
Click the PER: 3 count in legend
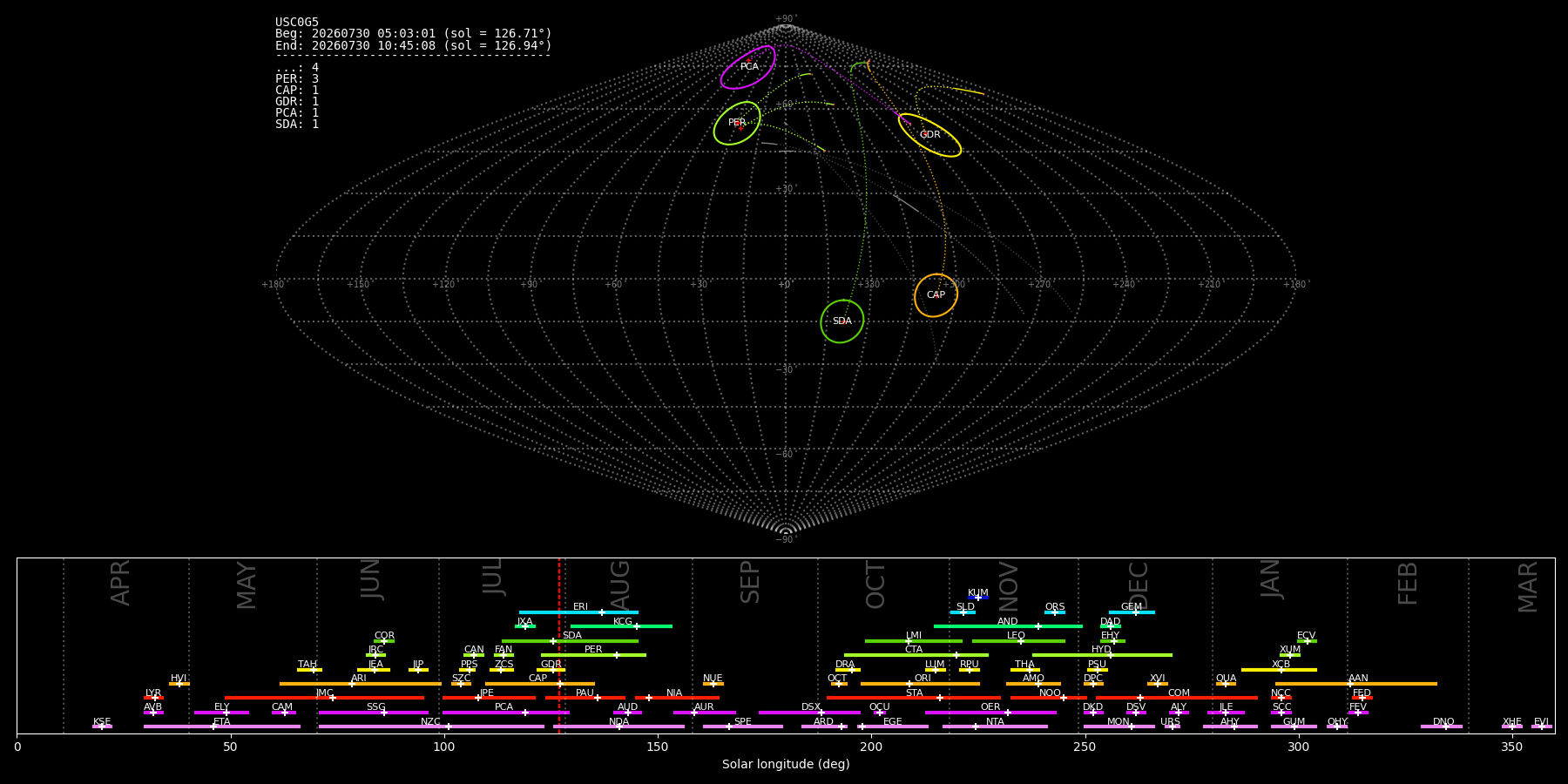pyautogui.click(x=297, y=79)
